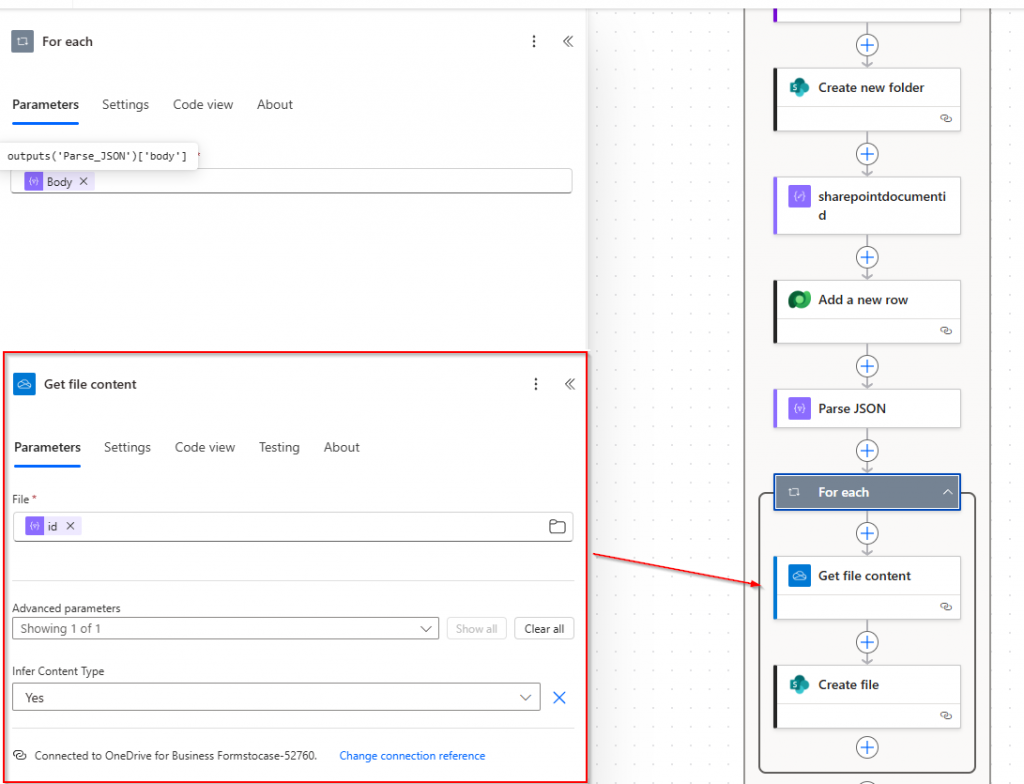This screenshot has width=1024, height=784.
Task: Collapse the Get file content panel
Action: pyautogui.click(x=569, y=384)
